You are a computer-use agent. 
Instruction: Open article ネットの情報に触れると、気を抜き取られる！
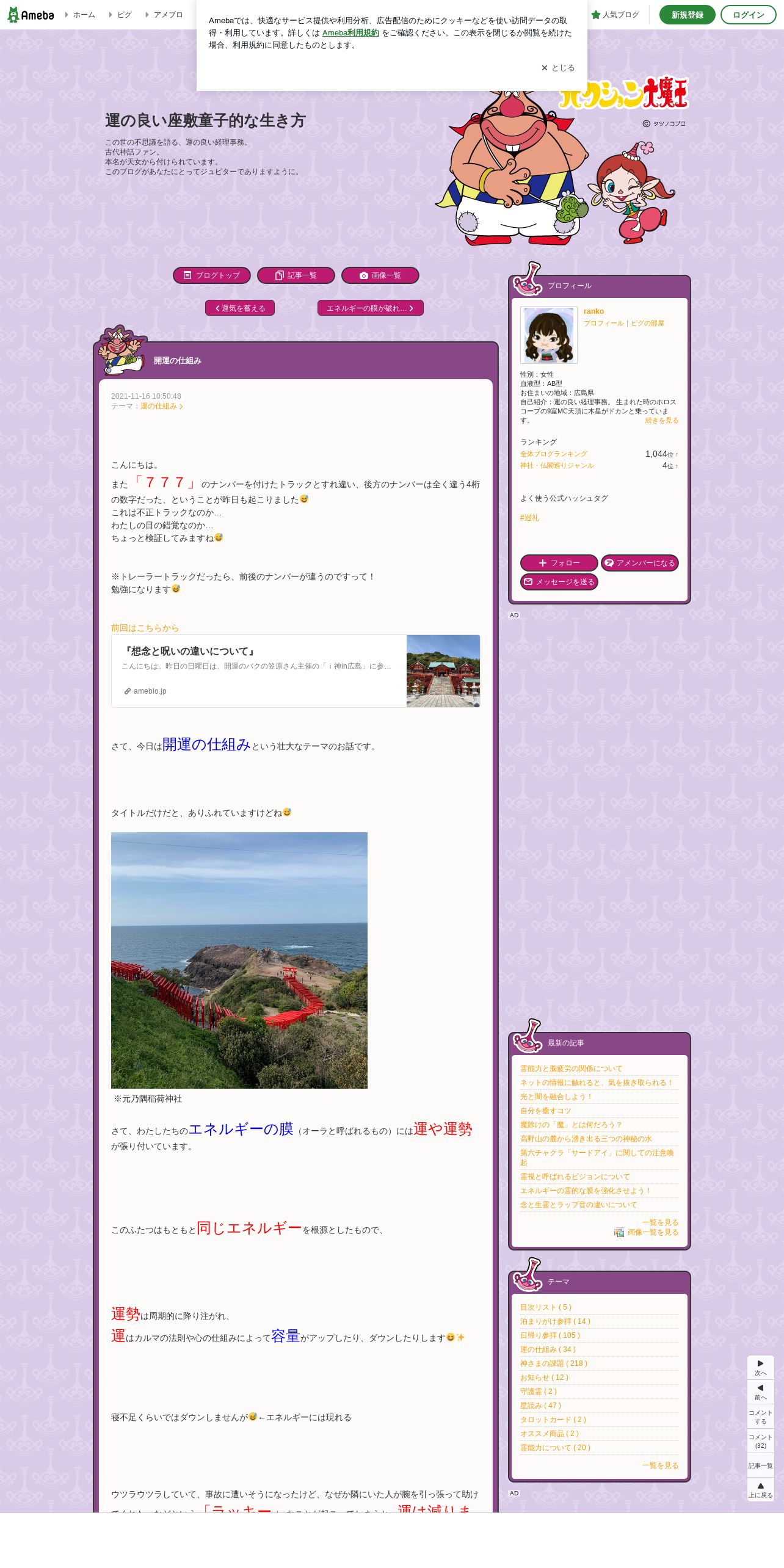(597, 1083)
